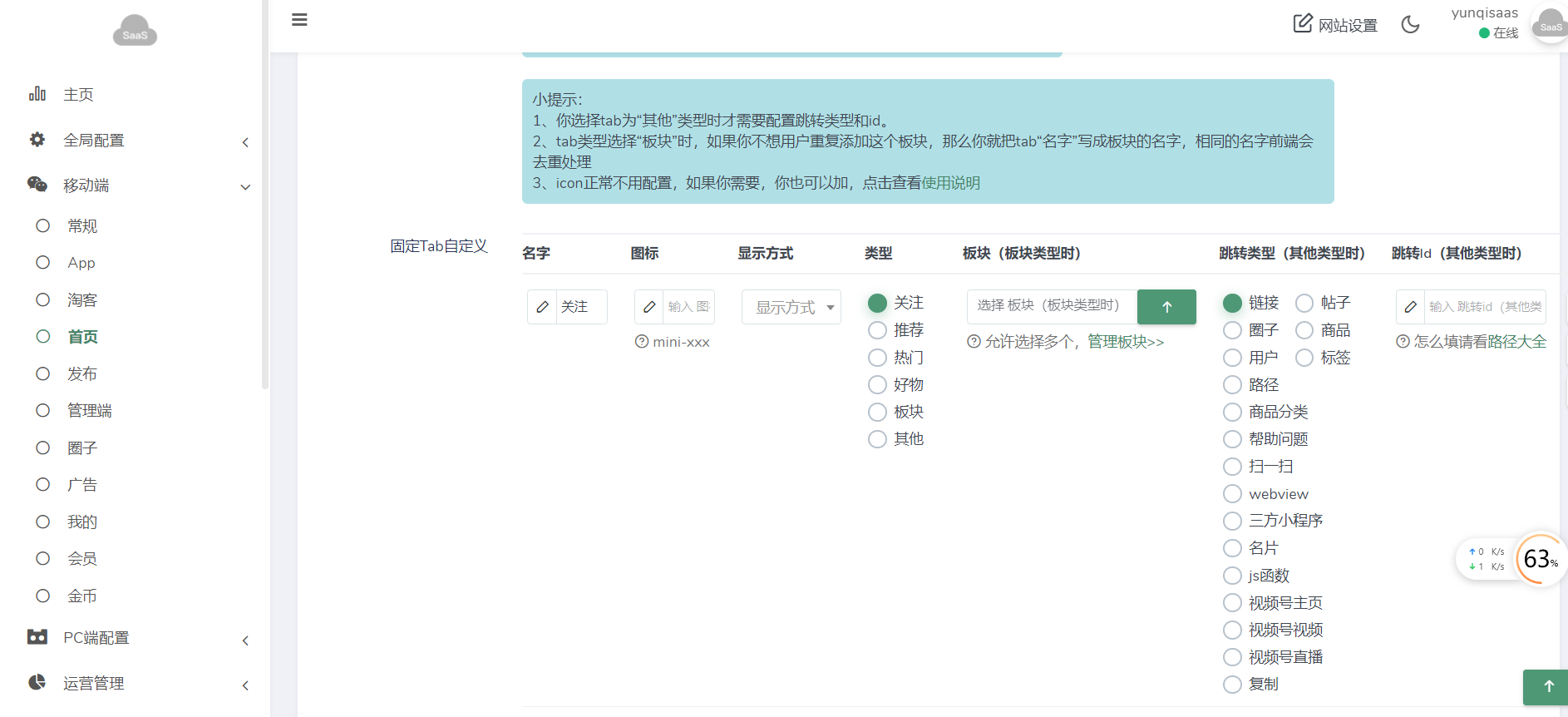This screenshot has height=717, width=1568.
Task: Select the 推荐 type radio
Action: click(x=877, y=330)
